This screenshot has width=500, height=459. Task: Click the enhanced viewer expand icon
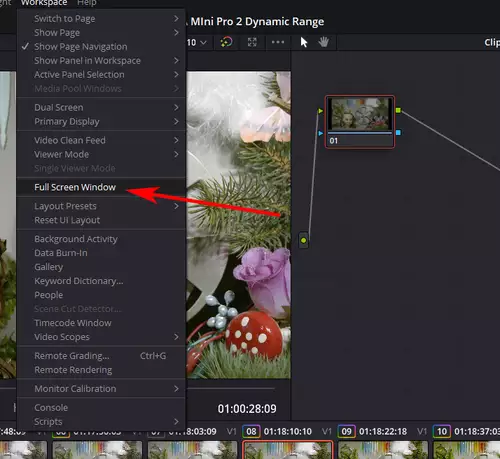click(252, 42)
